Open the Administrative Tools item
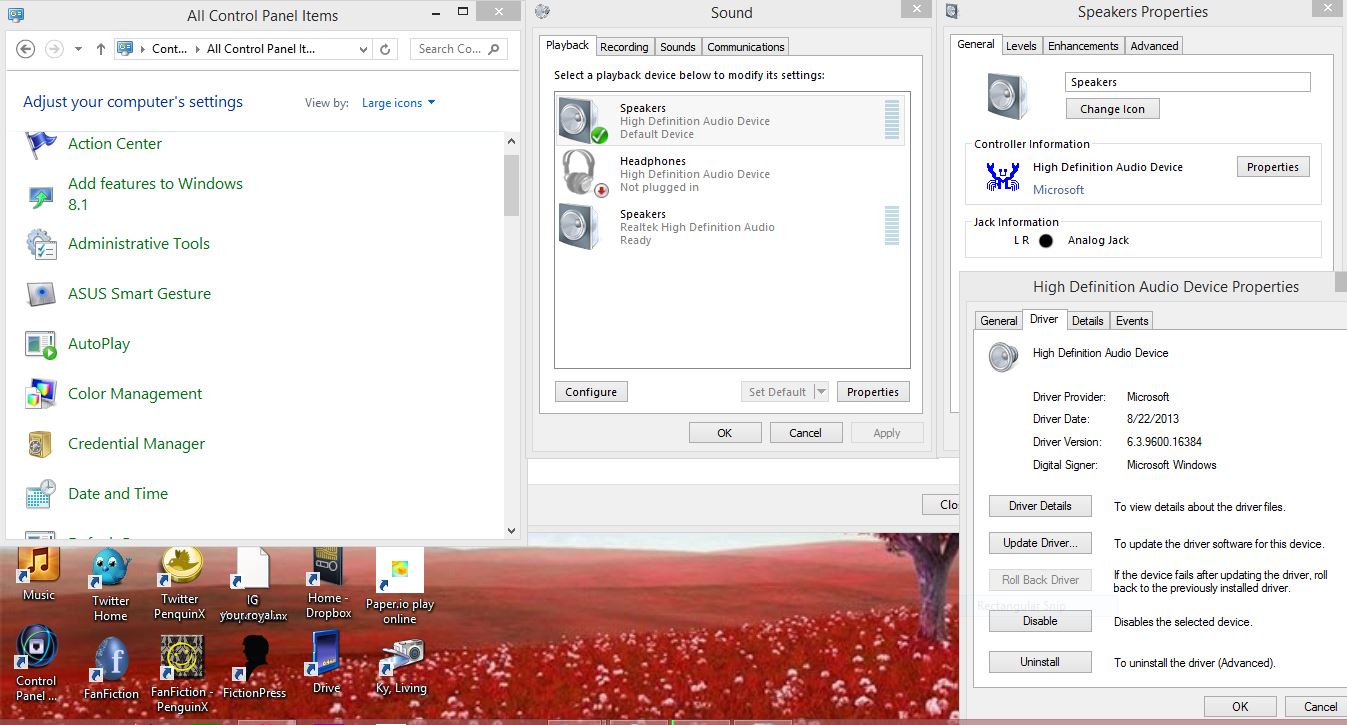 click(x=138, y=244)
